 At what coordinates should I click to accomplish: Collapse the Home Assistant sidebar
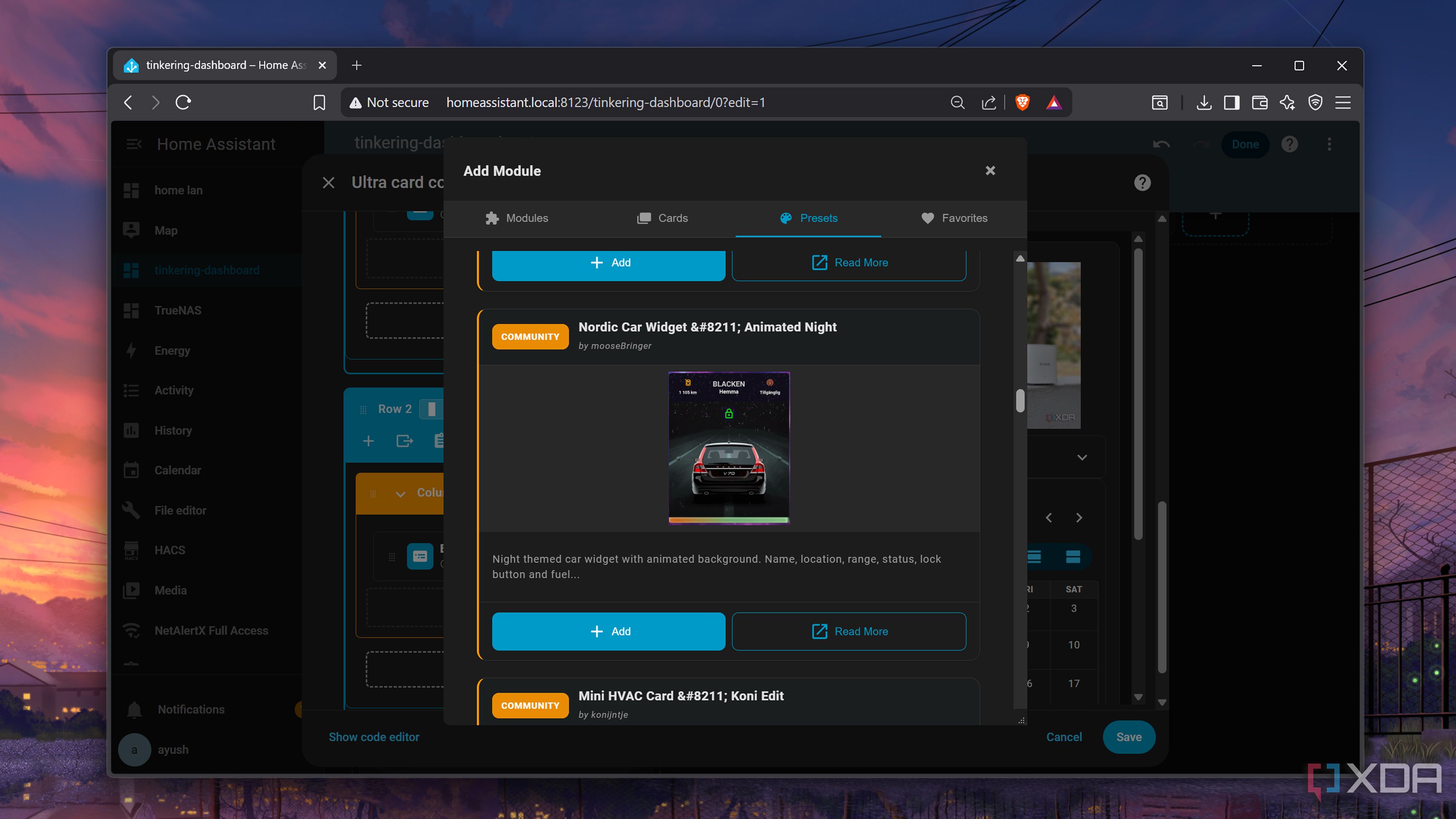(134, 144)
